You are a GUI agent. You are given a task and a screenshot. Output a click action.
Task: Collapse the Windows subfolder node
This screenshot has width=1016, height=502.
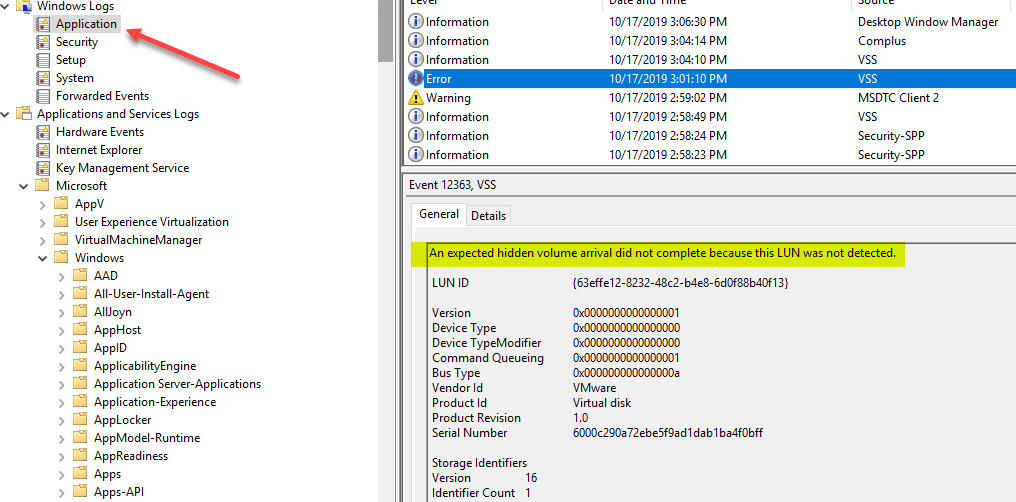[43, 258]
